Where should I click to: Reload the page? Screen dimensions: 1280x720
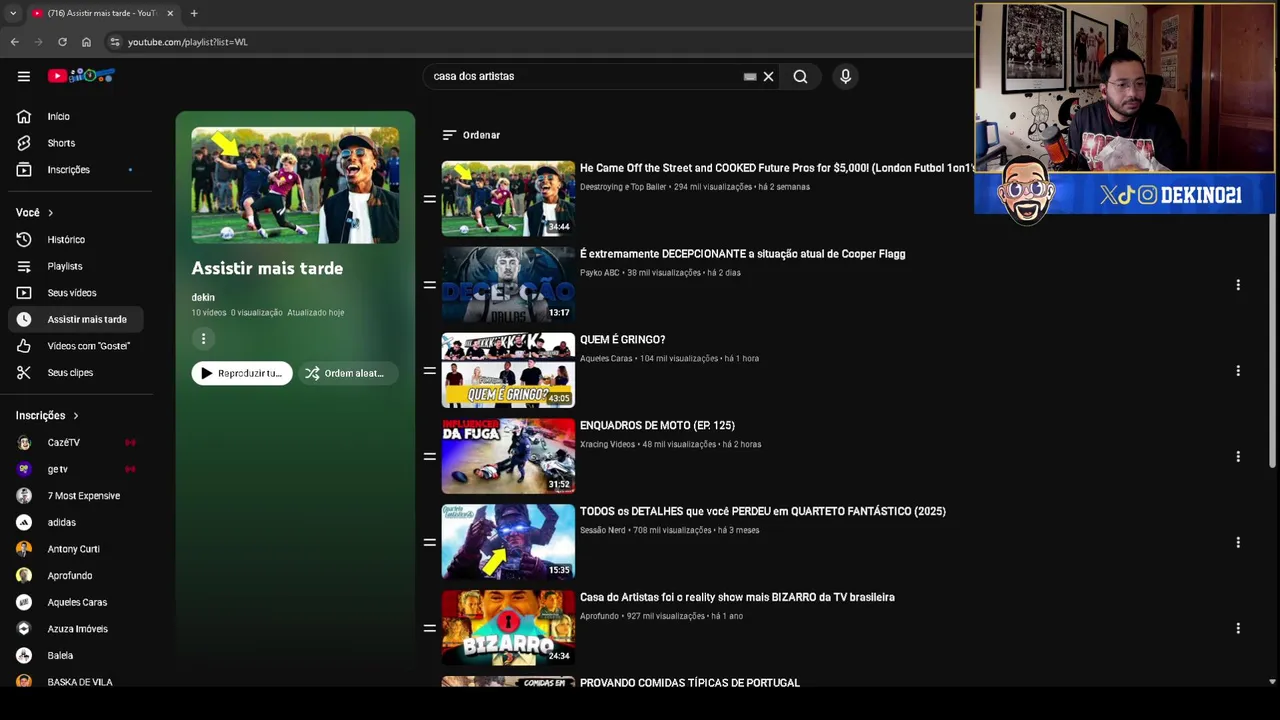[x=62, y=42]
